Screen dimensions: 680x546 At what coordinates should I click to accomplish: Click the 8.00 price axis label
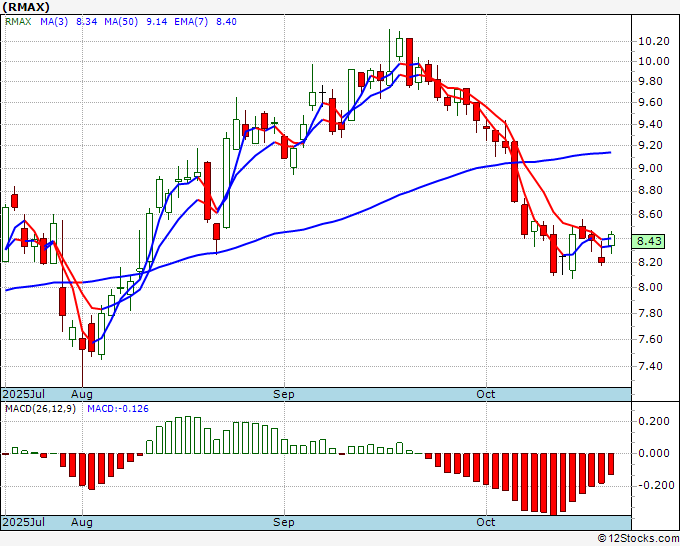651,287
